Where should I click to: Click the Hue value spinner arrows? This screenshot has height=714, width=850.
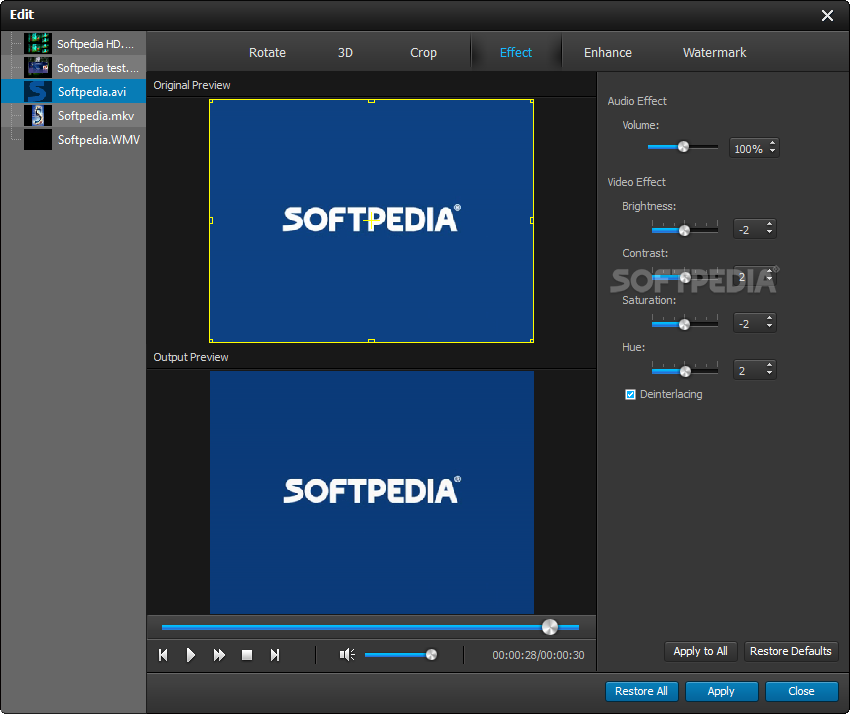pyautogui.click(x=769, y=371)
